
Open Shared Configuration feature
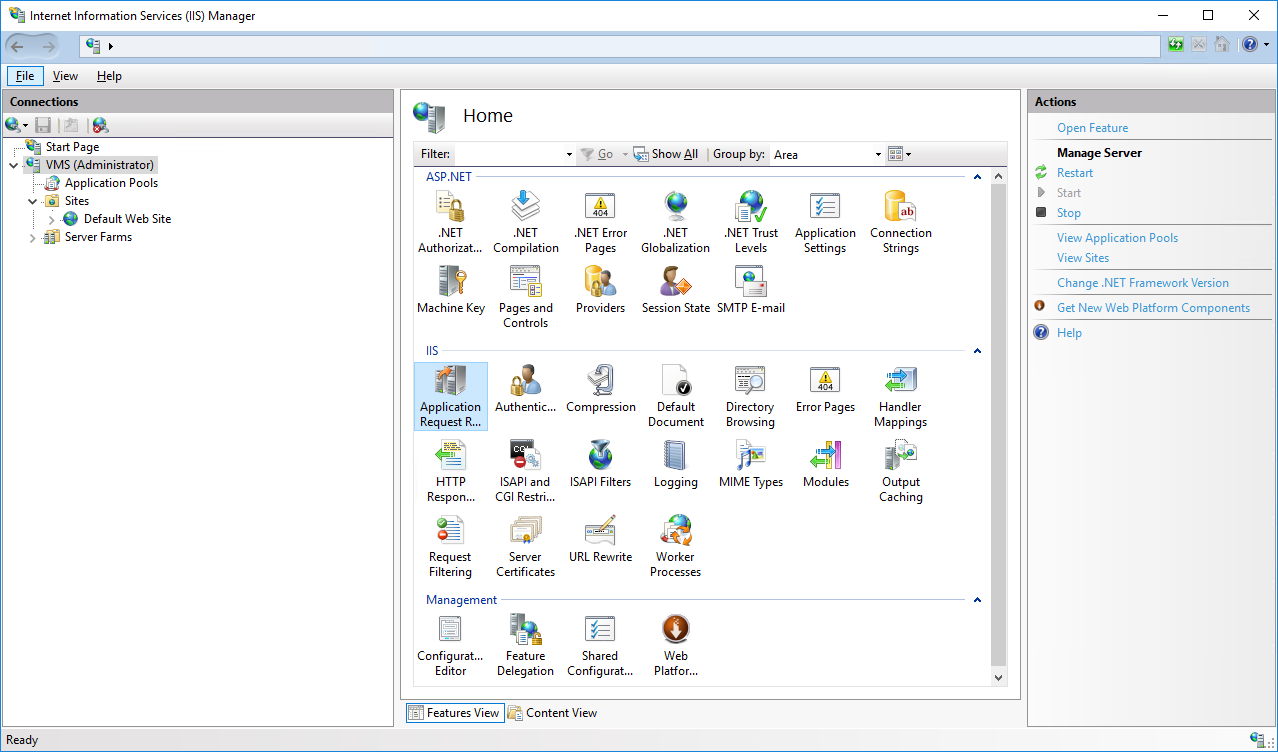pos(600,645)
